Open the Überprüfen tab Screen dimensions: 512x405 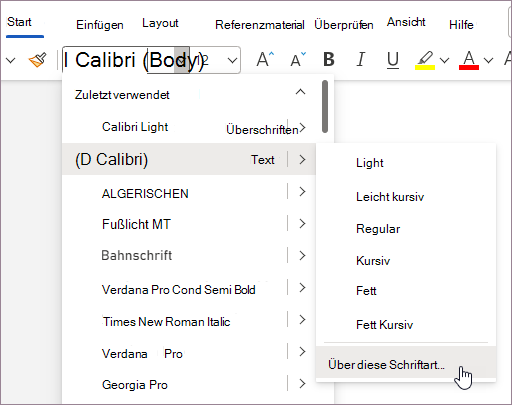344,25
